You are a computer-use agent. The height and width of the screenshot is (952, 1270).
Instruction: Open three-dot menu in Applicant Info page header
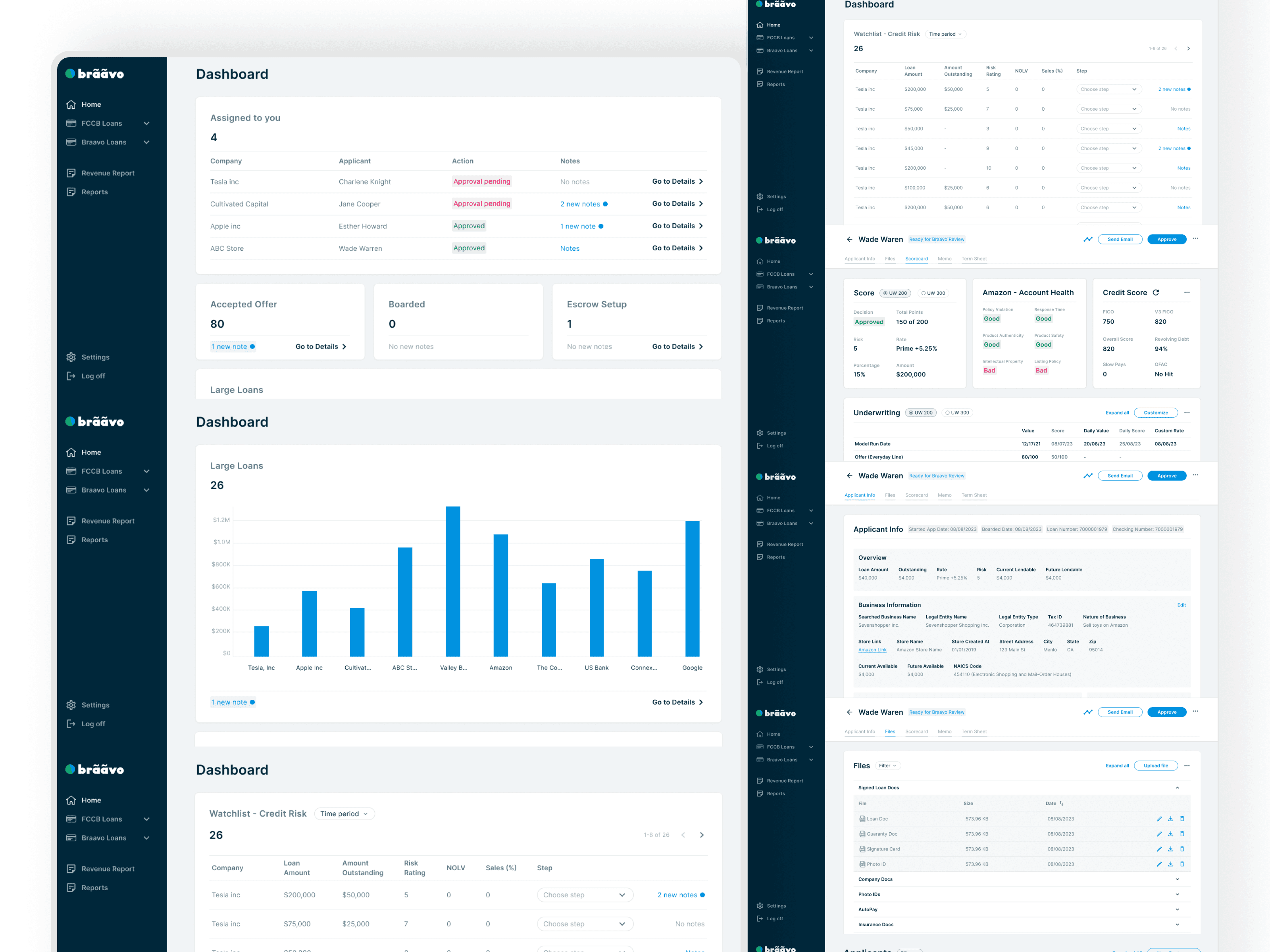[x=1195, y=475]
